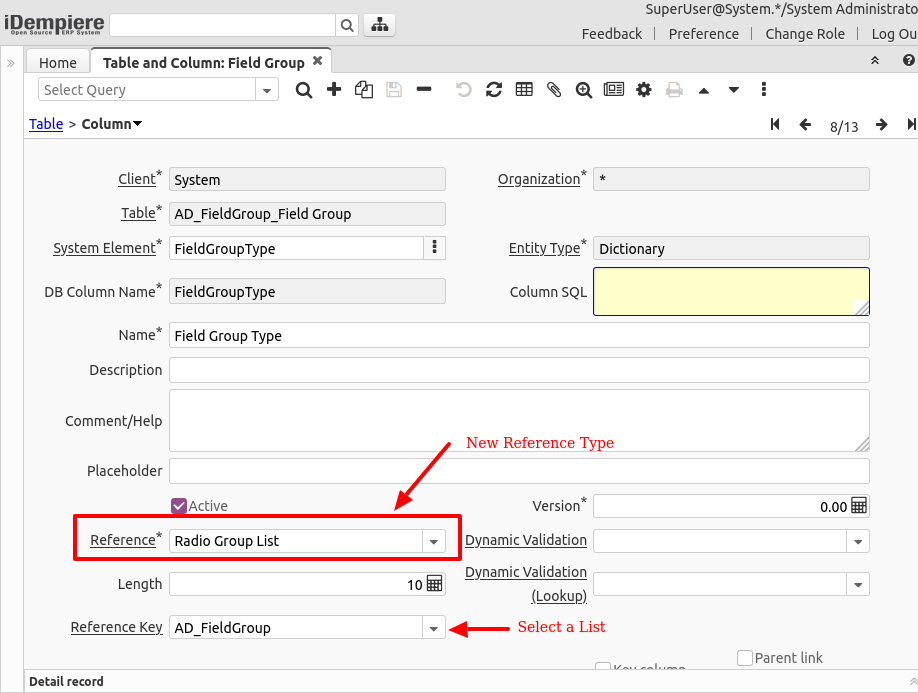This screenshot has height=693, width=918.
Task: Create a new record with the plus icon
Action: pos(334,89)
